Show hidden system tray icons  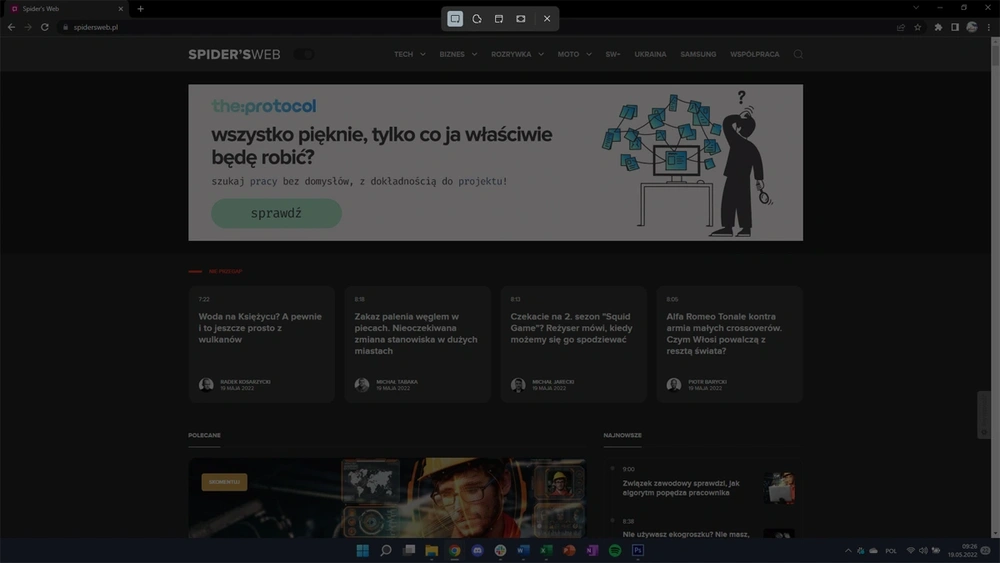coord(848,550)
